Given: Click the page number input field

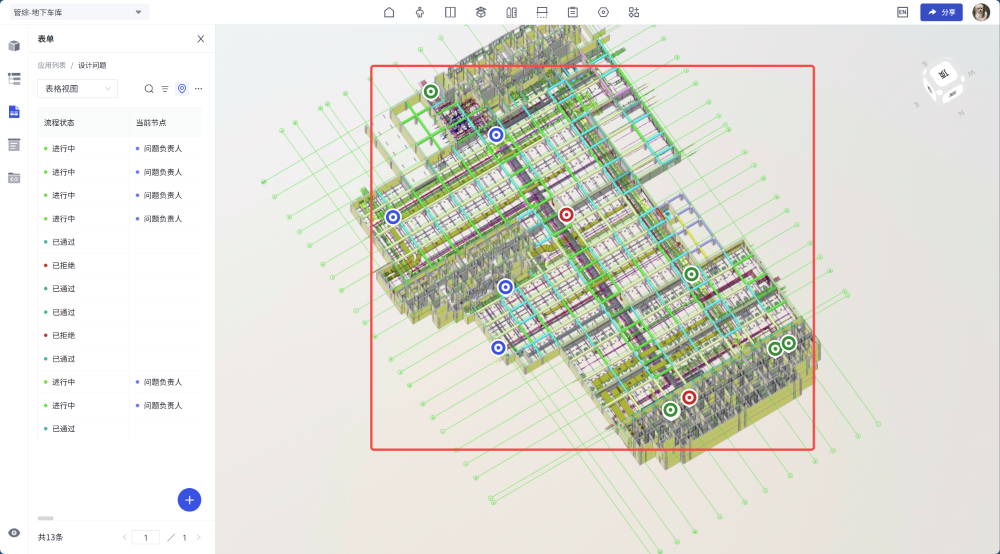Looking at the screenshot, I should tap(145, 537).
